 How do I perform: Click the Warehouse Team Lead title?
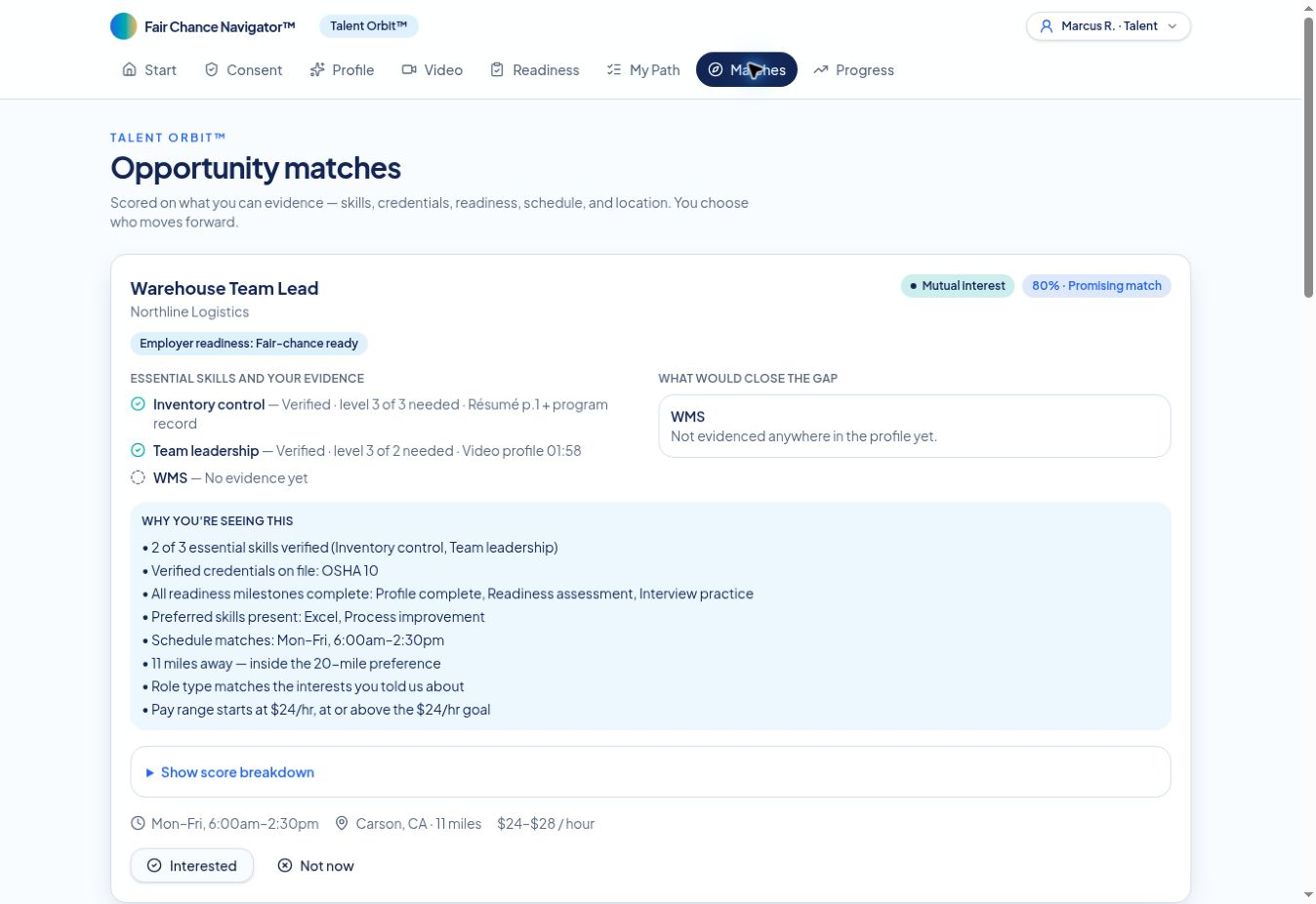(x=225, y=288)
